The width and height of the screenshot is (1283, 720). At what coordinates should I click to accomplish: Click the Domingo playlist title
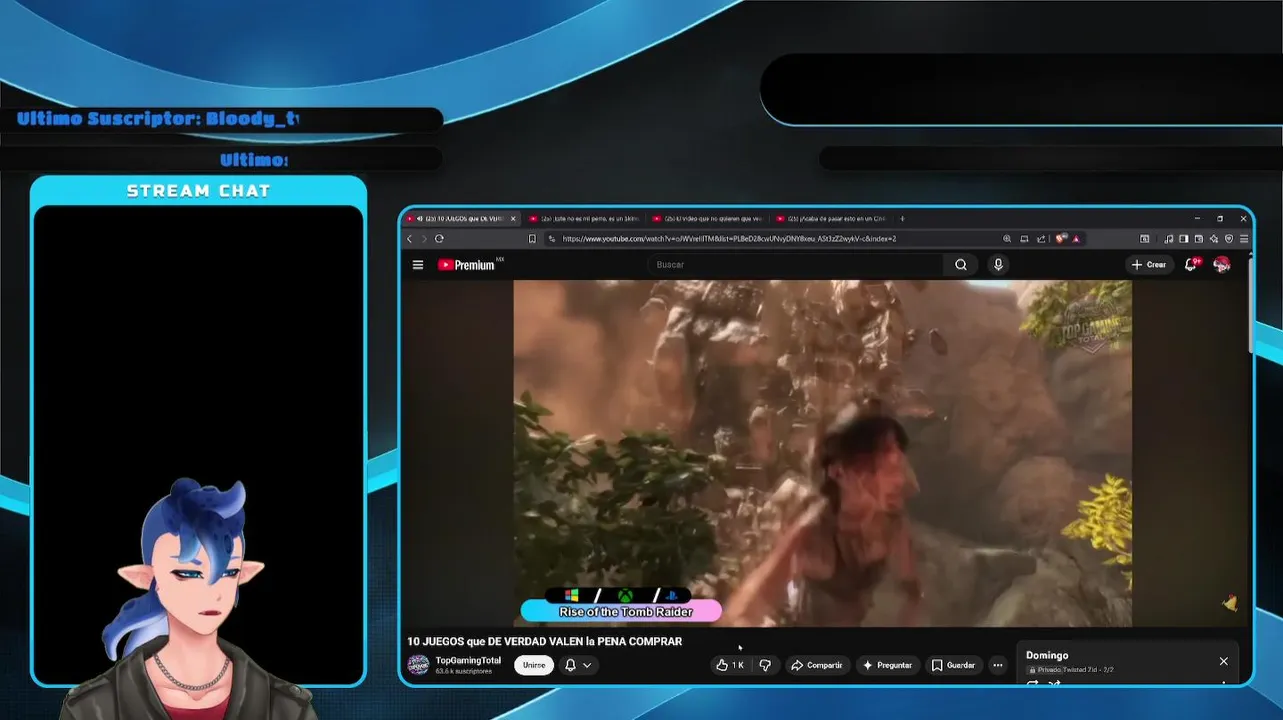1047,656
